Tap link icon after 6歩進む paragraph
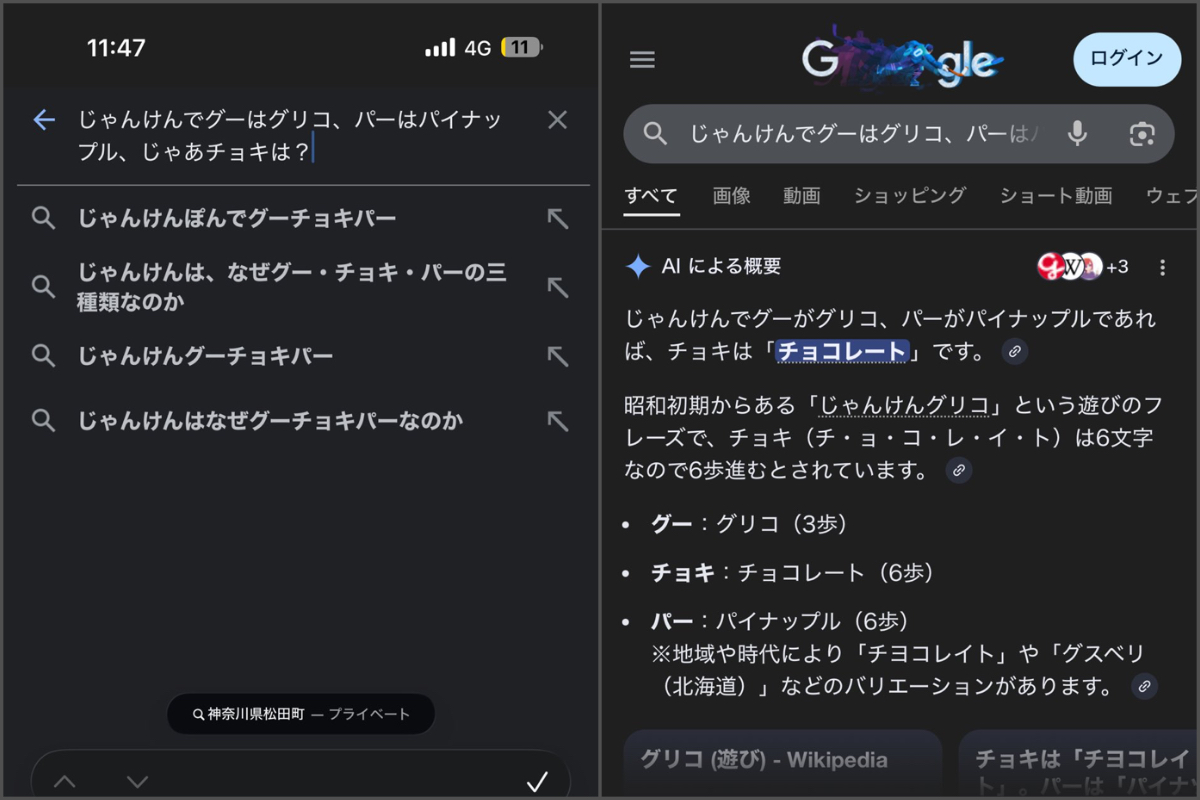Image resolution: width=1200 pixels, height=800 pixels. 958,470
